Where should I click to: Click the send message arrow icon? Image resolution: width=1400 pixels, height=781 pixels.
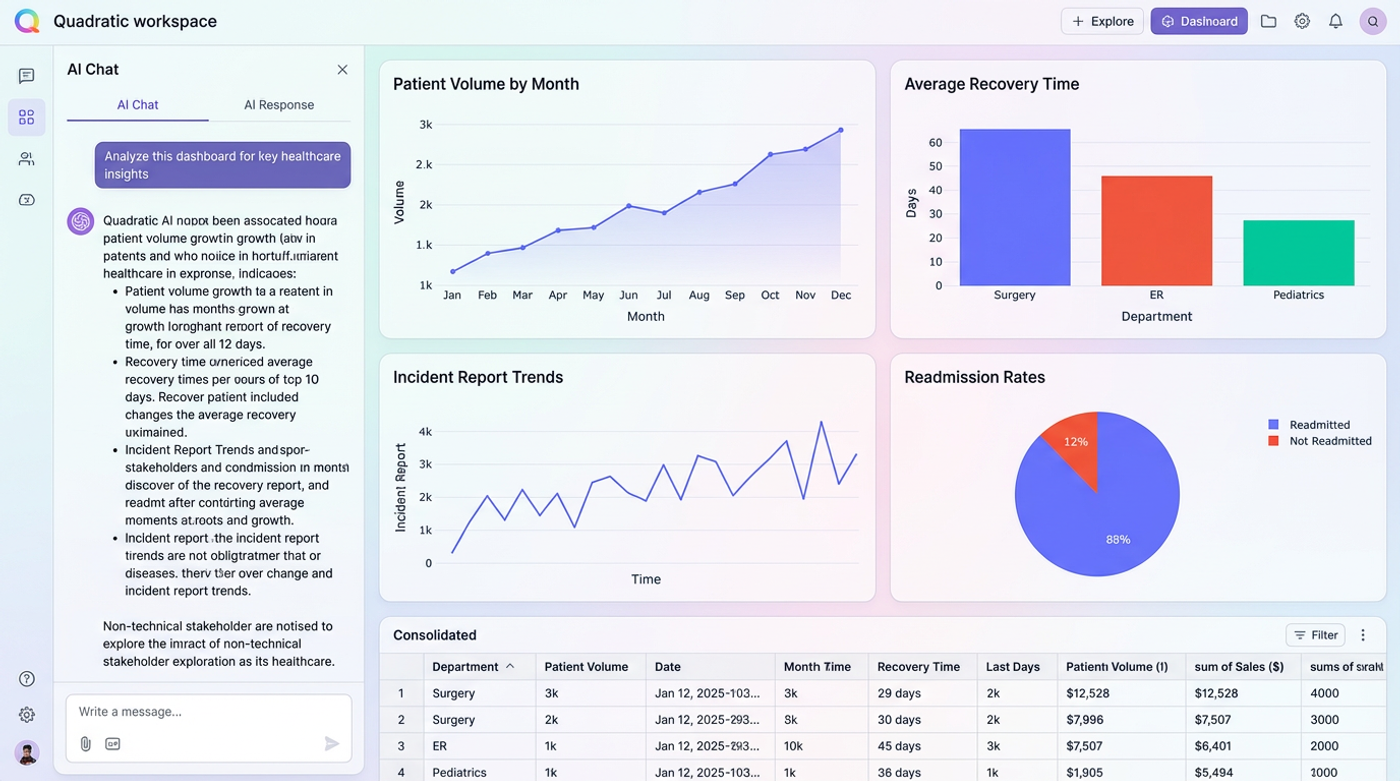click(x=331, y=743)
